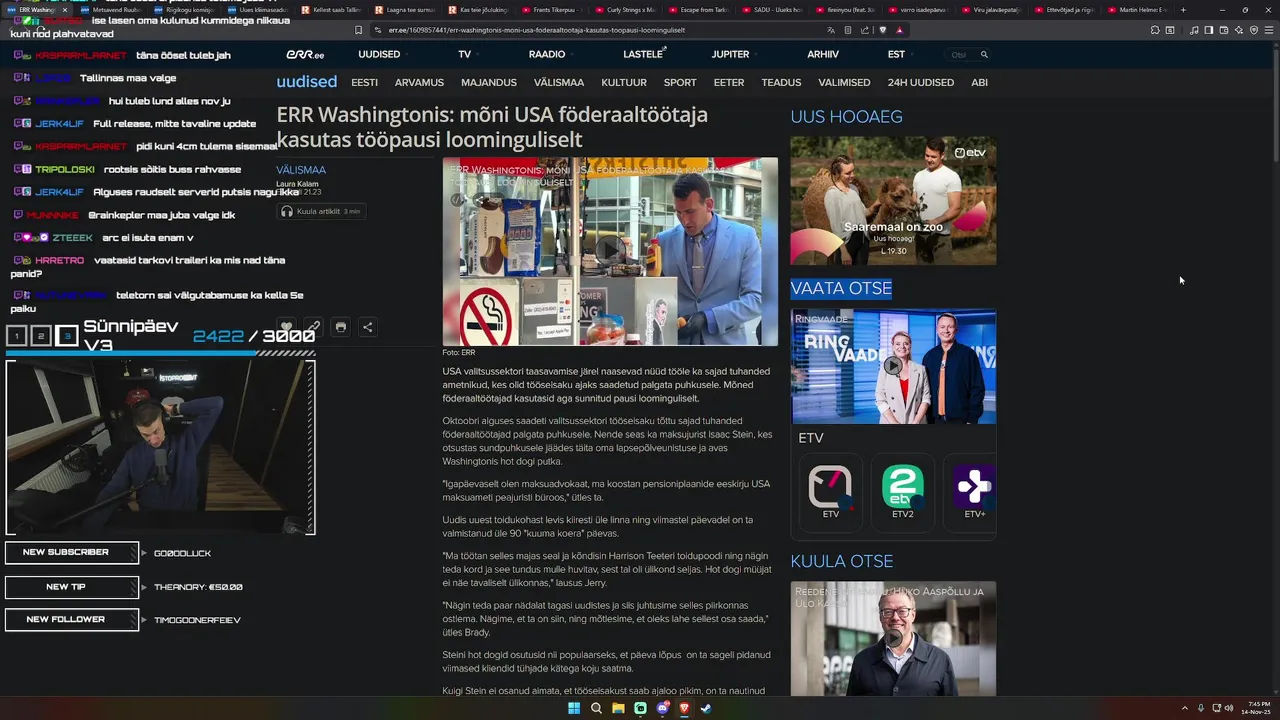Screen dimensions: 1280x720
Task: Open the VALIMISED news section
Action: 844,82
